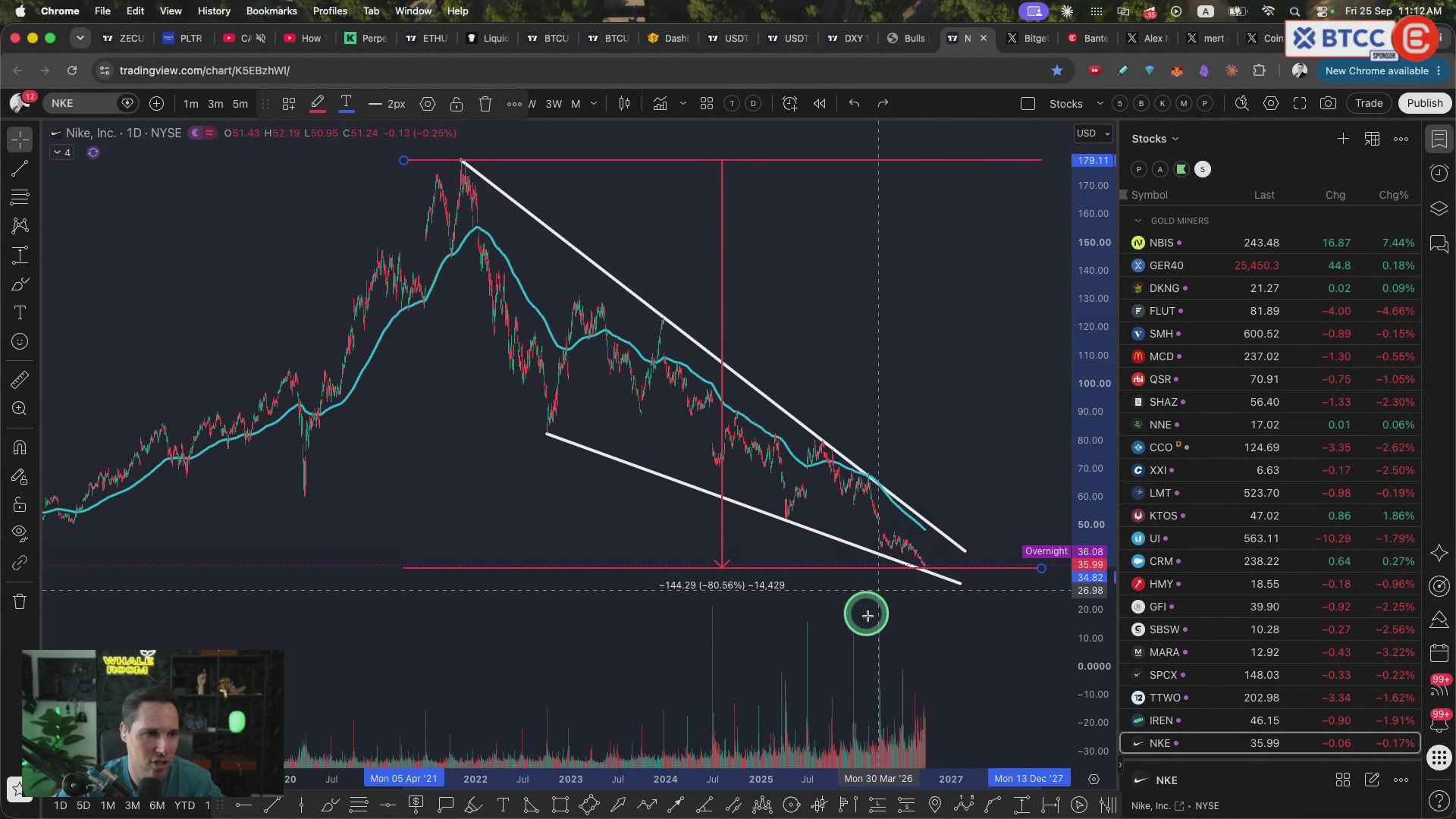Toggle hide all drawings
1456x819 pixels.
point(20,534)
